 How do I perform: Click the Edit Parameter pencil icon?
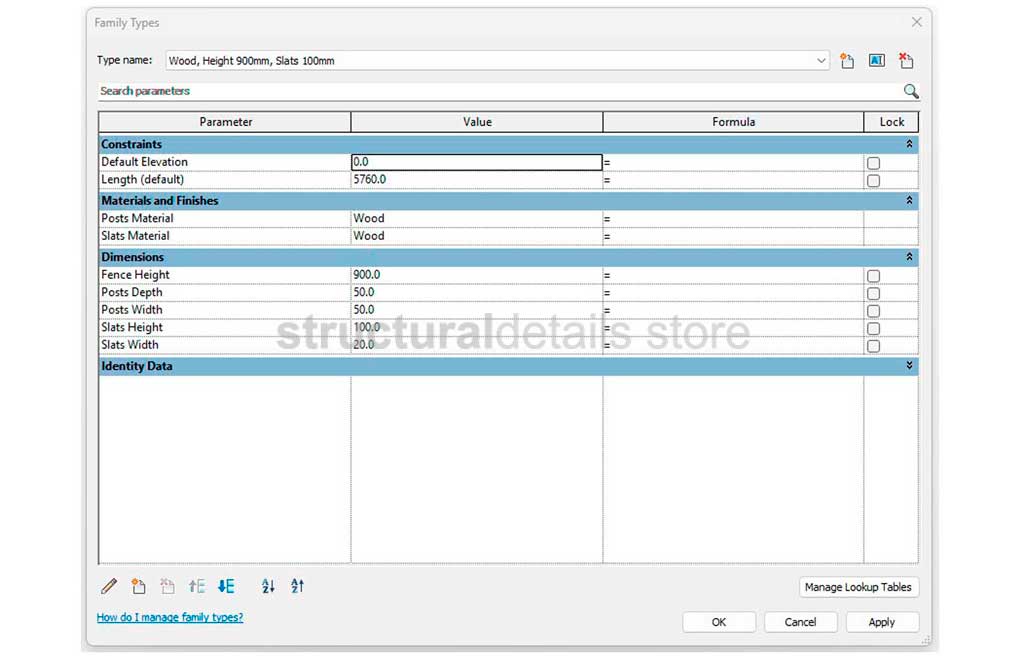[109, 587]
